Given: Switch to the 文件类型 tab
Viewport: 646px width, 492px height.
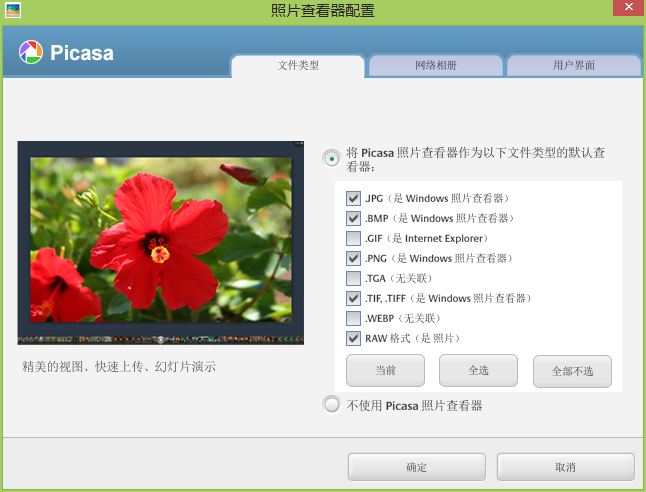Looking at the screenshot, I should coord(297,66).
